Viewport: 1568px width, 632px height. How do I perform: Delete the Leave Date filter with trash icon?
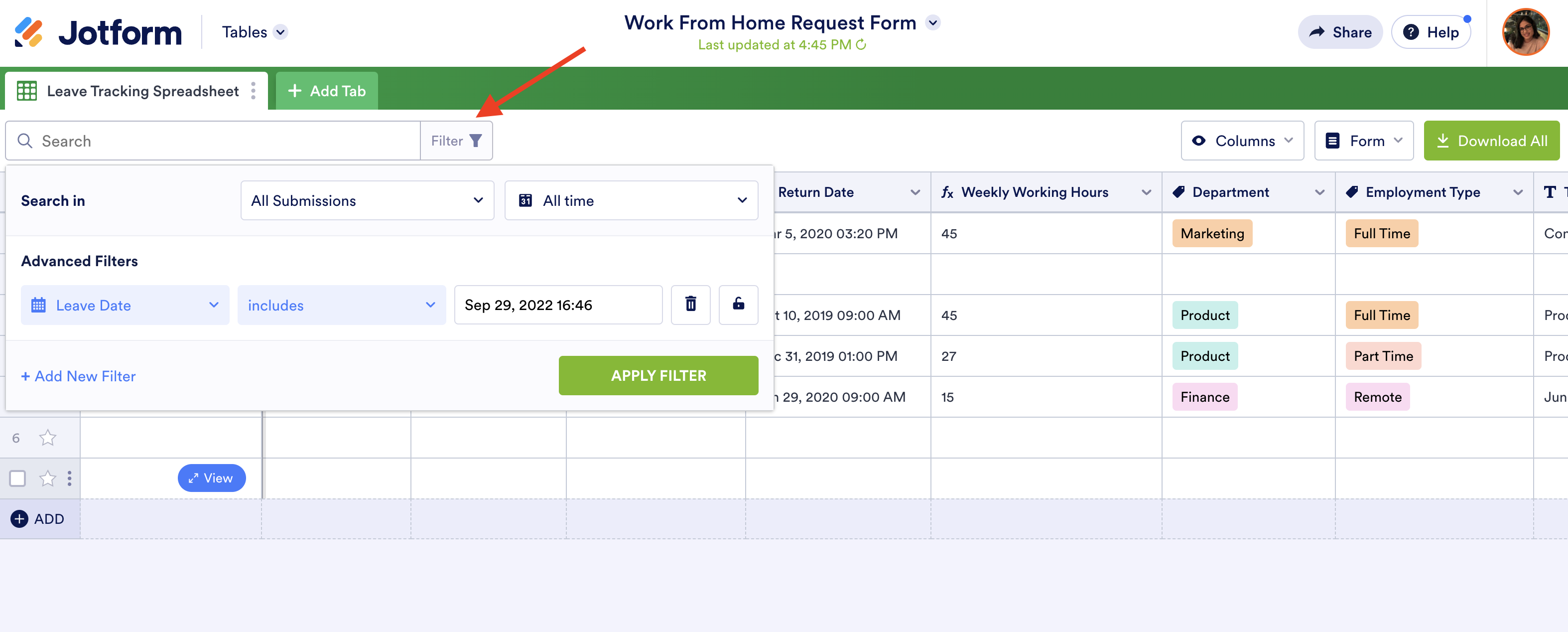coord(690,305)
